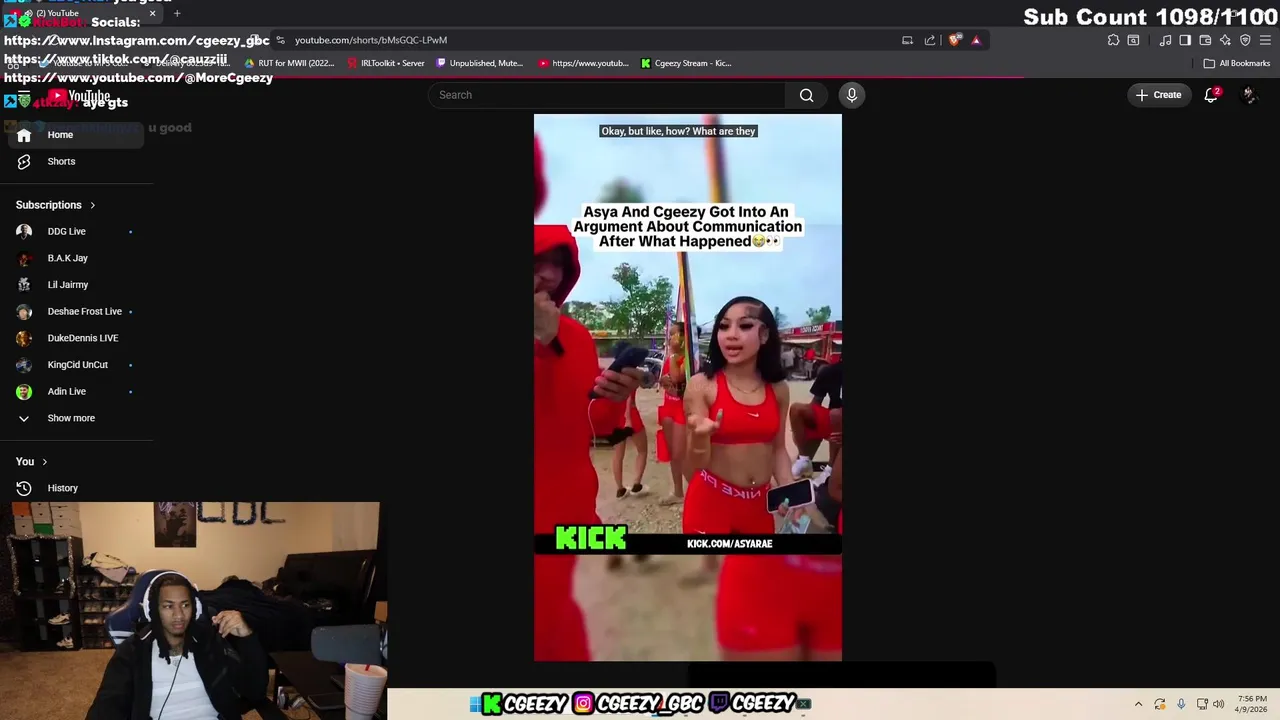
Task: Open the browser extensions puzzle icon
Action: click(x=1113, y=40)
